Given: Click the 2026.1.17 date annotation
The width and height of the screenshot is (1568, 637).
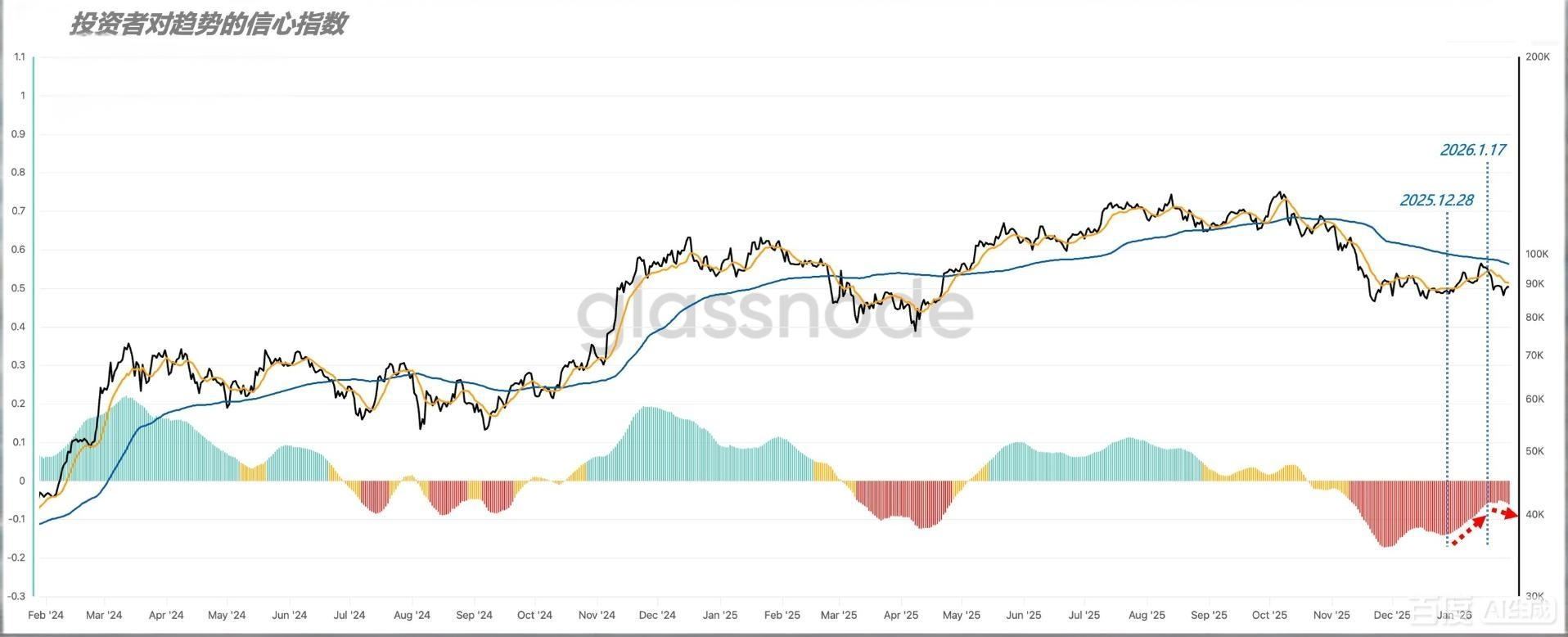Looking at the screenshot, I should click(x=1472, y=150).
